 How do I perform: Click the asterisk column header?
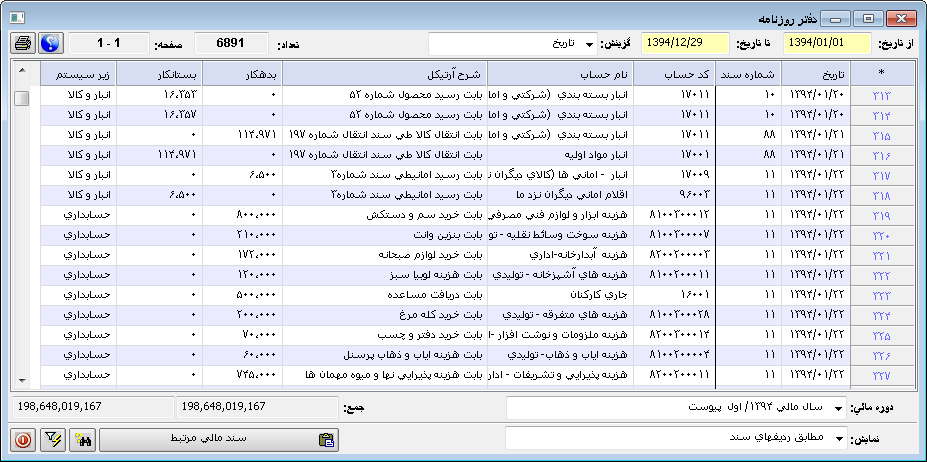click(881, 74)
